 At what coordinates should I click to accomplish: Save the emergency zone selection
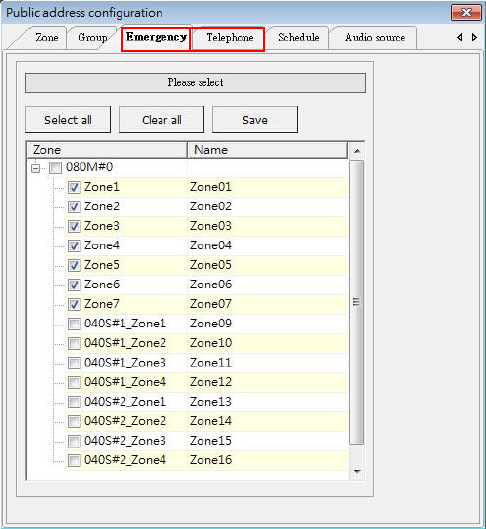tap(255, 120)
